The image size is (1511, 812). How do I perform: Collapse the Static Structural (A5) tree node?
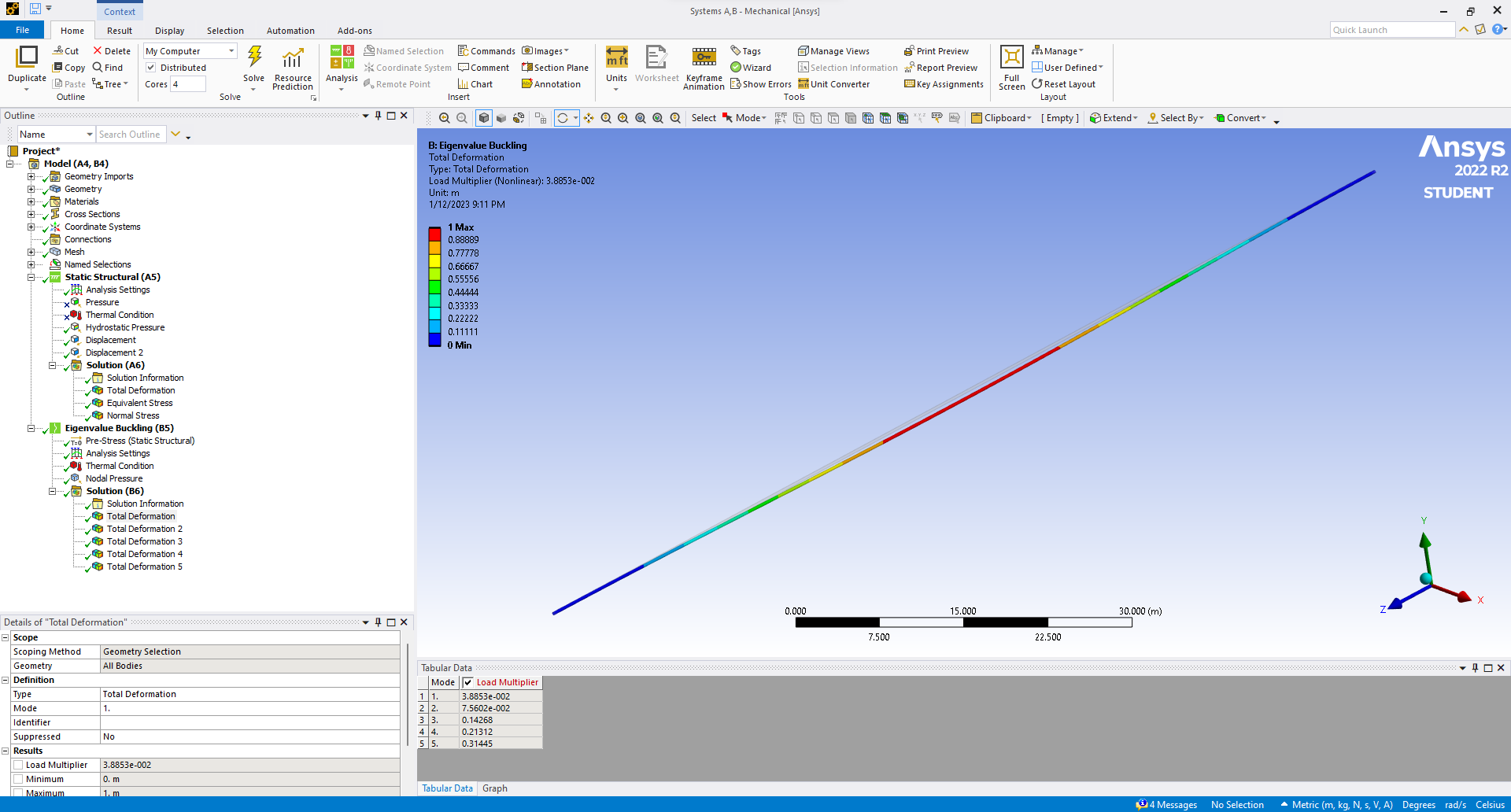point(31,277)
